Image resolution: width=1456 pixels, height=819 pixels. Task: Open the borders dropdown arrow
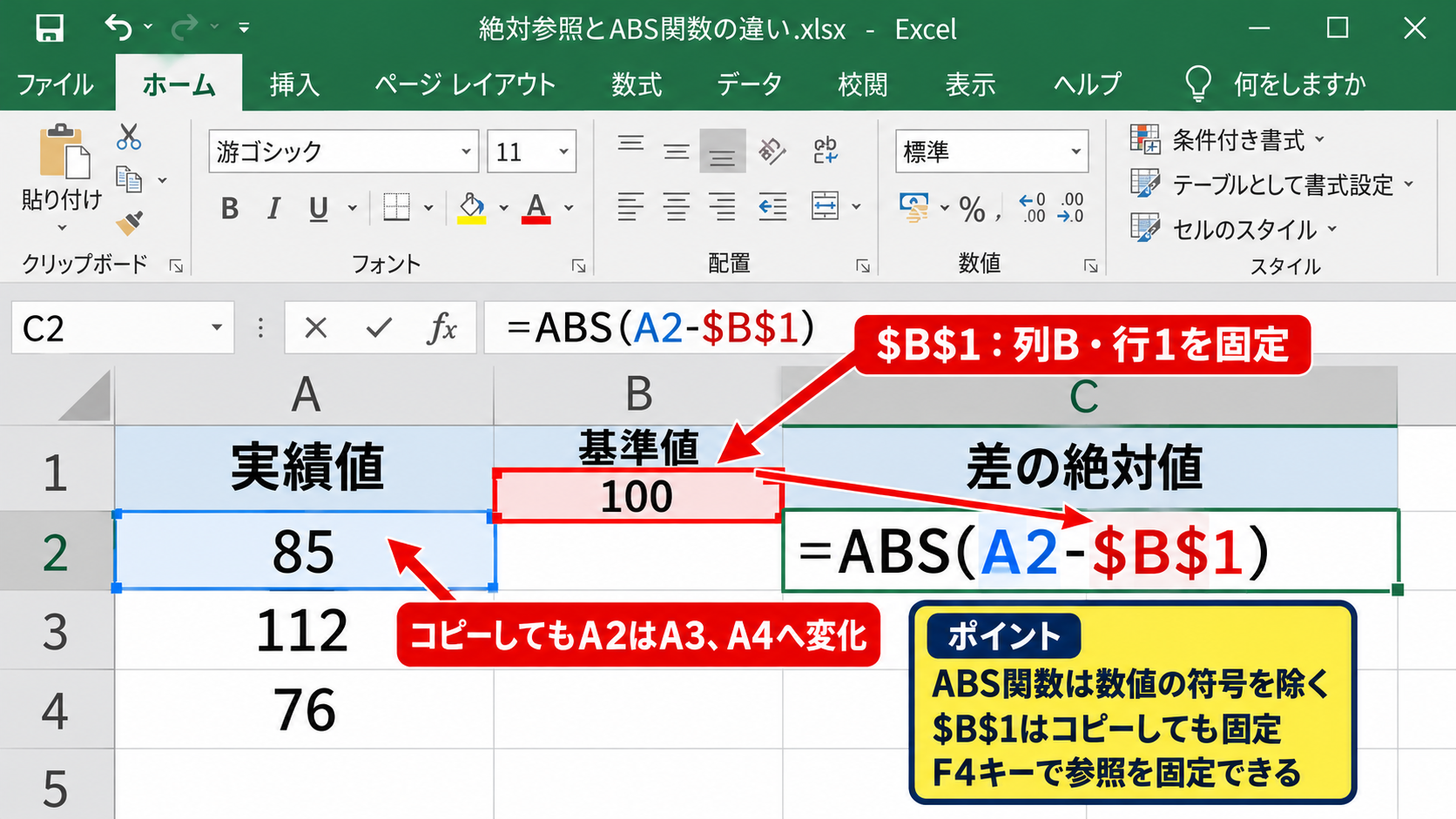pyautogui.click(x=428, y=208)
